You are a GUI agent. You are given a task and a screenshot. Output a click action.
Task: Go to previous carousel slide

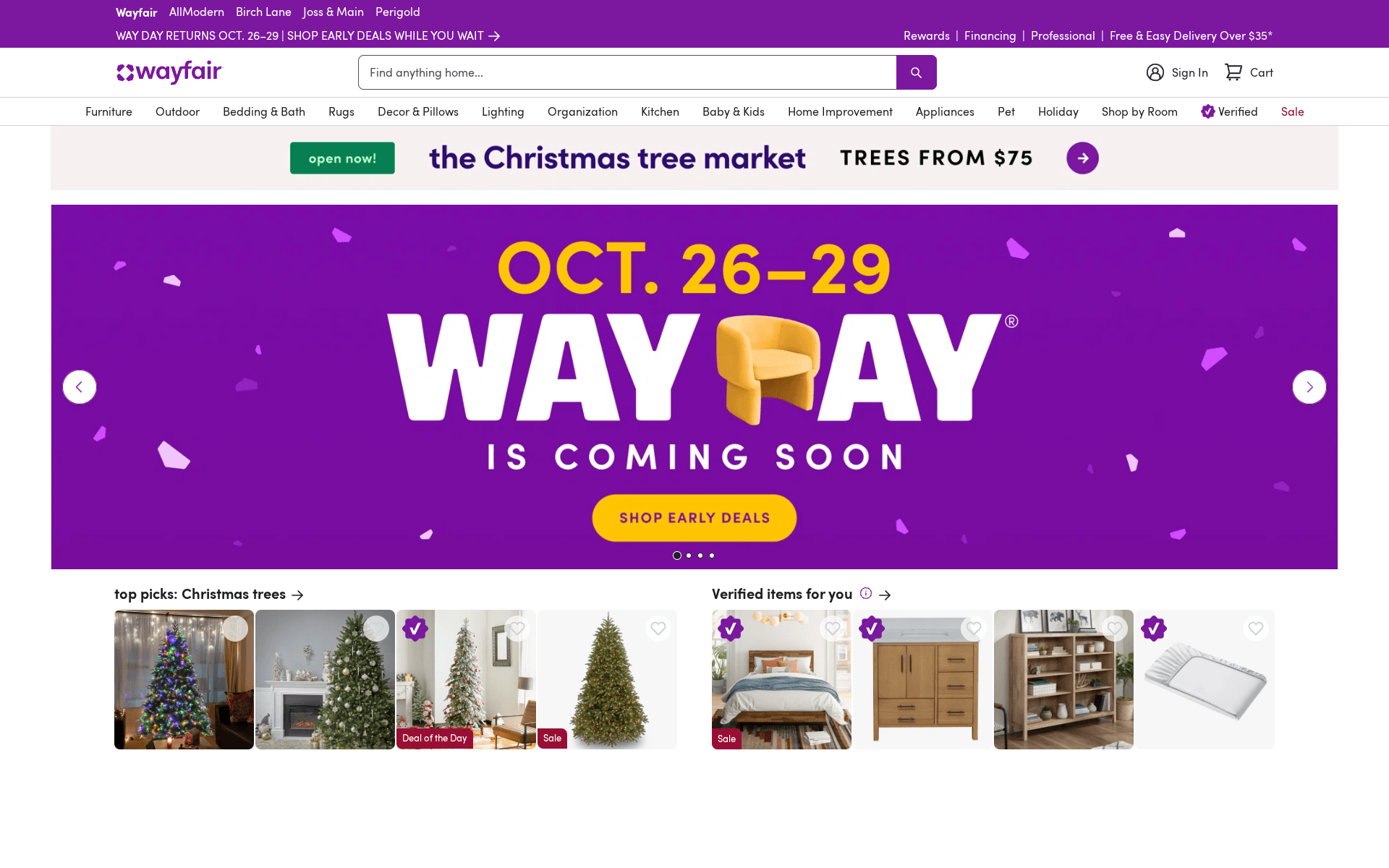pos(80,387)
